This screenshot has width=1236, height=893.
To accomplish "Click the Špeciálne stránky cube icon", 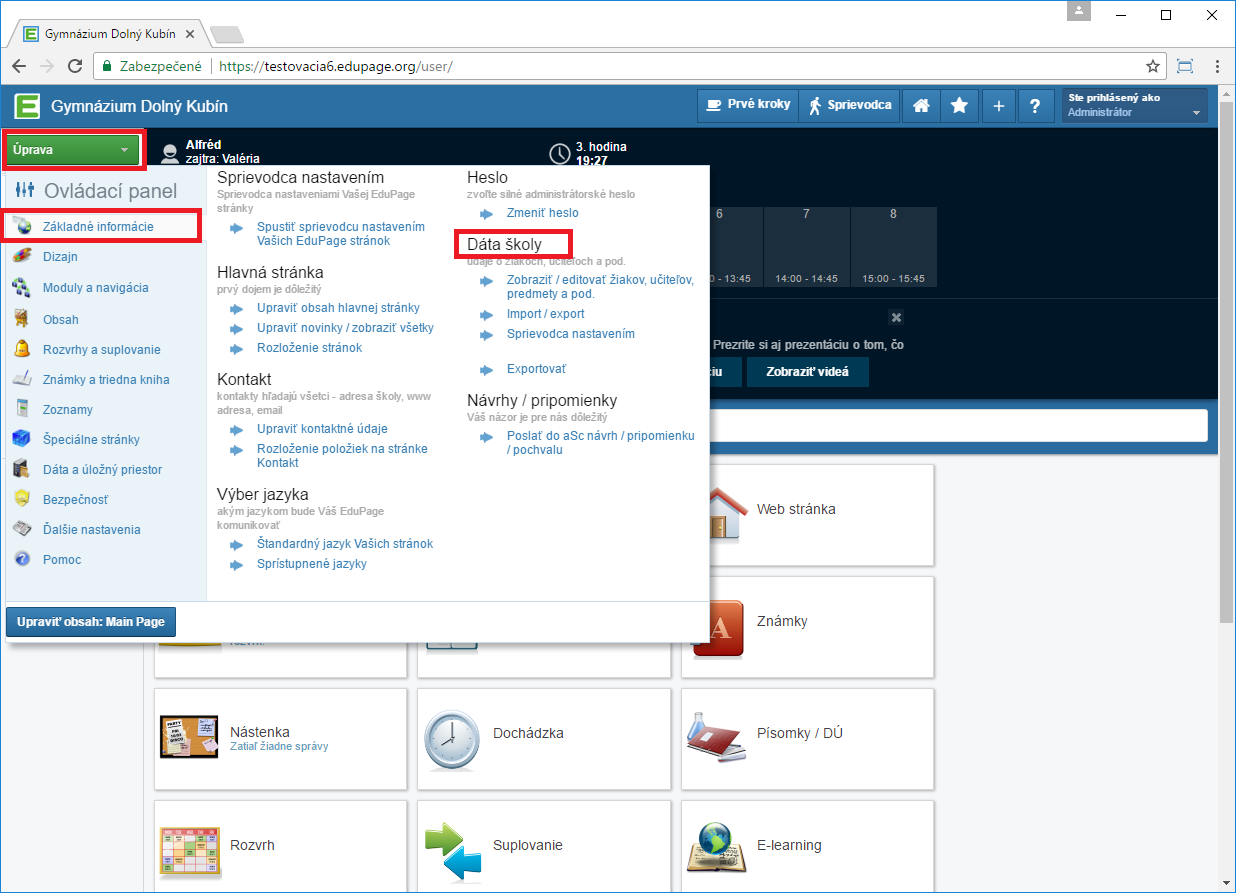I will point(22,440).
